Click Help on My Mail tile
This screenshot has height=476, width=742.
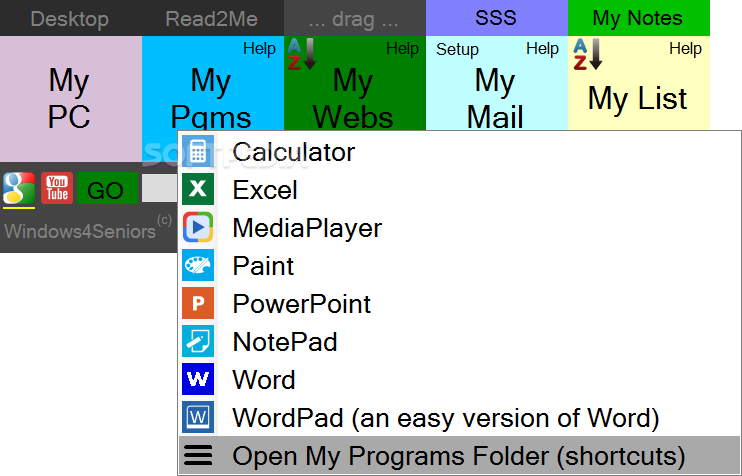(x=542, y=48)
